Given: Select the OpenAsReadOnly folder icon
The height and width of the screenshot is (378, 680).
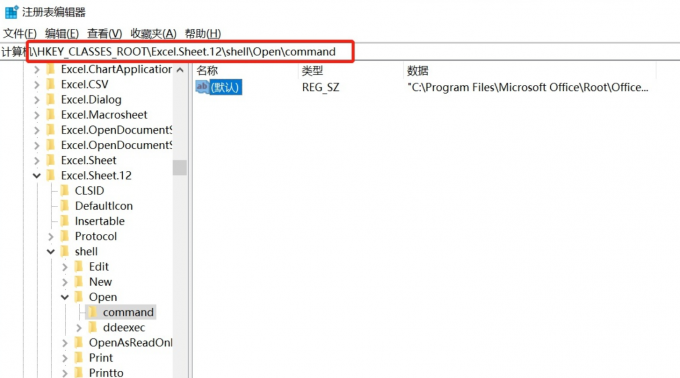Looking at the screenshot, I should (79, 342).
